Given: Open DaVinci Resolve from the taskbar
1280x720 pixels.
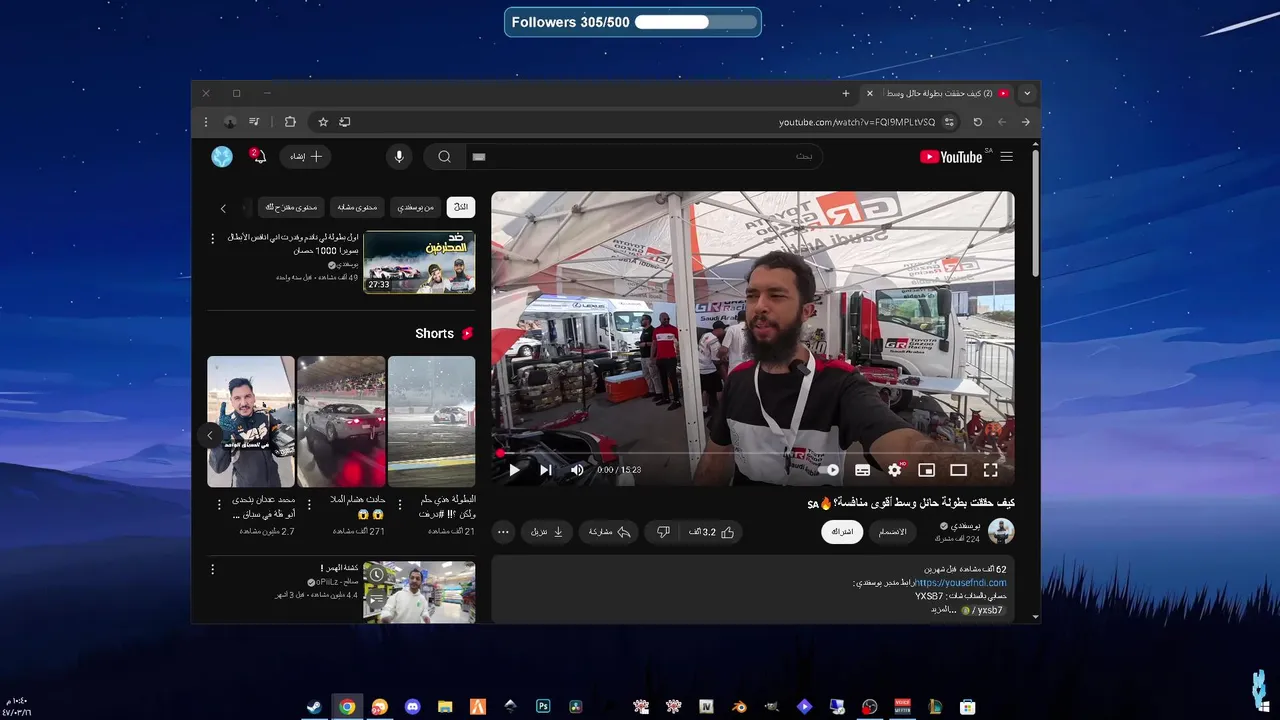Looking at the screenshot, I should tap(576, 707).
